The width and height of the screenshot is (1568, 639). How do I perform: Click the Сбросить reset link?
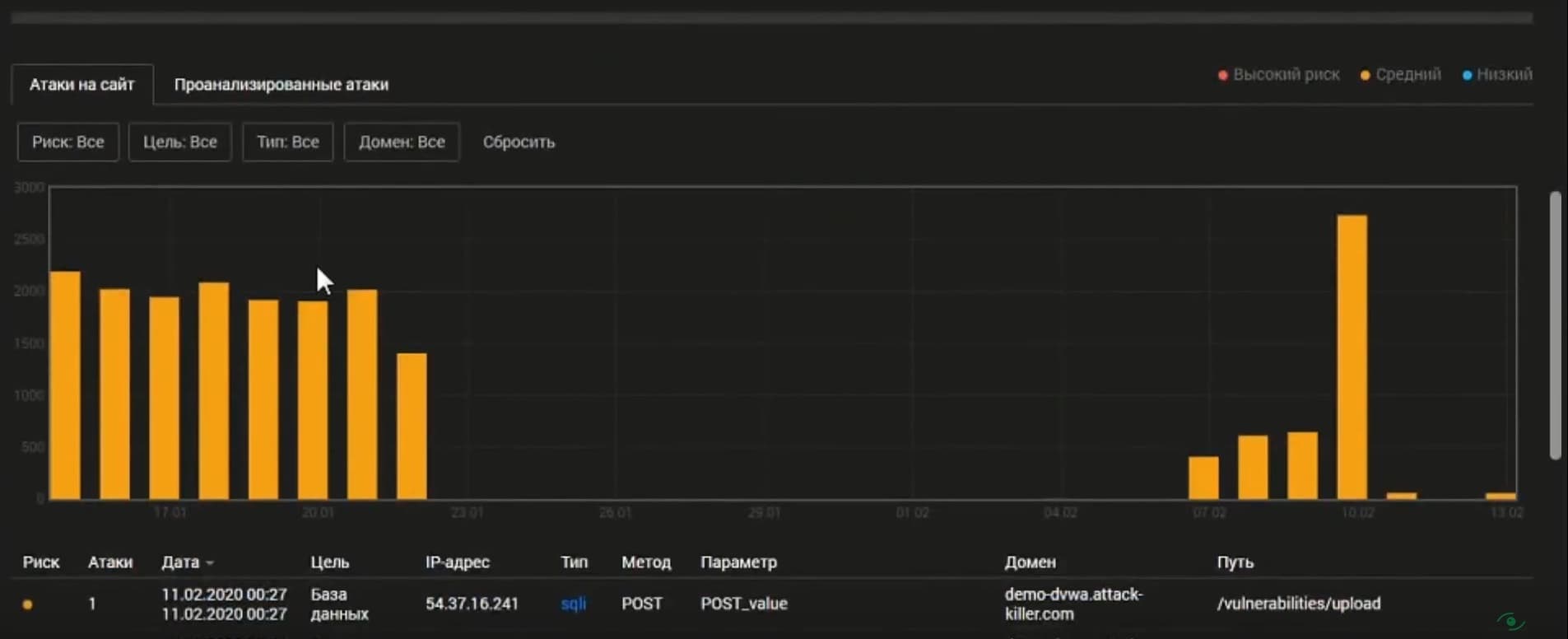519,142
